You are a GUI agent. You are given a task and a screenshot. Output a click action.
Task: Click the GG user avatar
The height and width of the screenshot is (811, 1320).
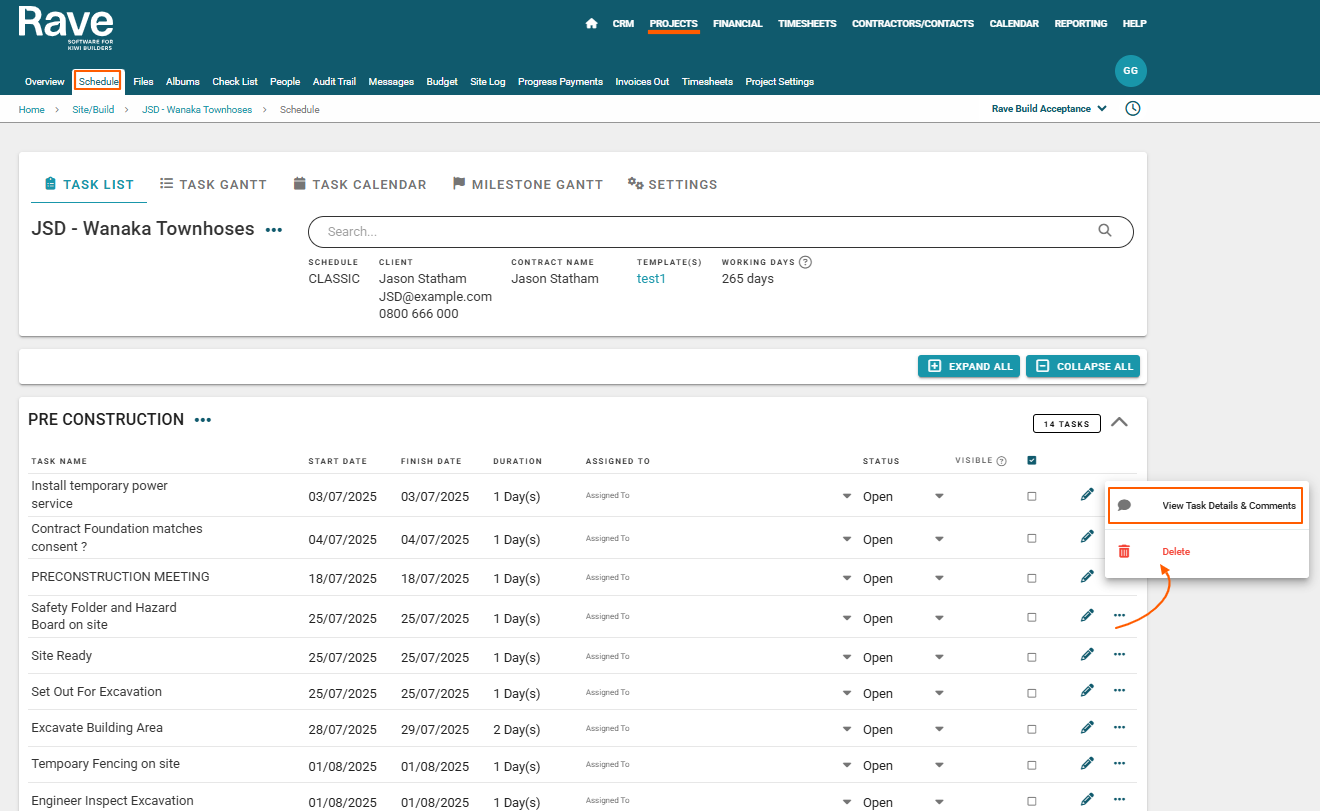pyautogui.click(x=1130, y=71)
